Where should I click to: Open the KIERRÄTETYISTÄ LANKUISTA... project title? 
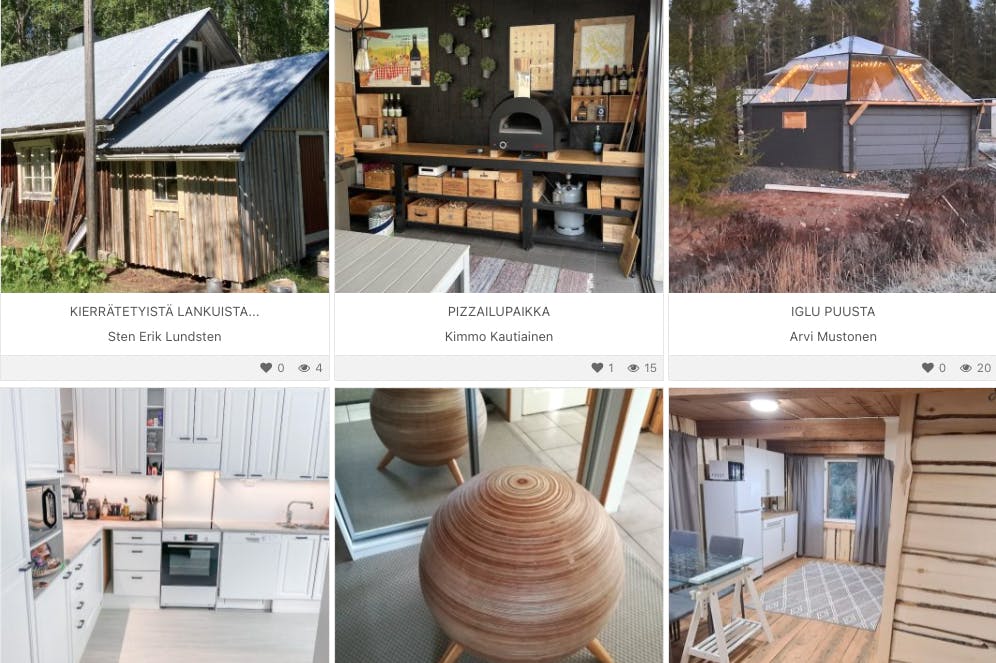coord(165,312)
